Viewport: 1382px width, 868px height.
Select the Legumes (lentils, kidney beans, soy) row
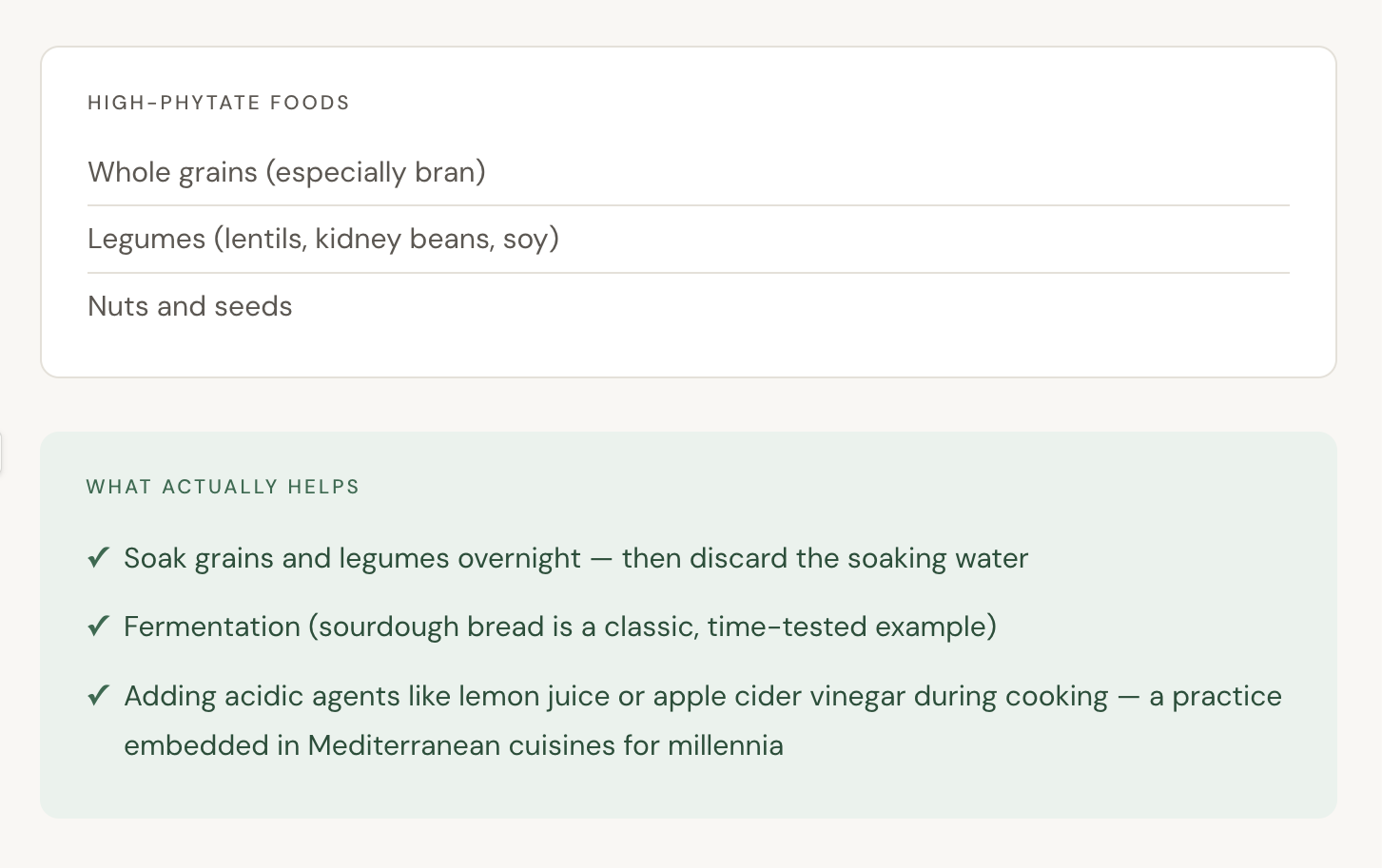tap(322, 239)
